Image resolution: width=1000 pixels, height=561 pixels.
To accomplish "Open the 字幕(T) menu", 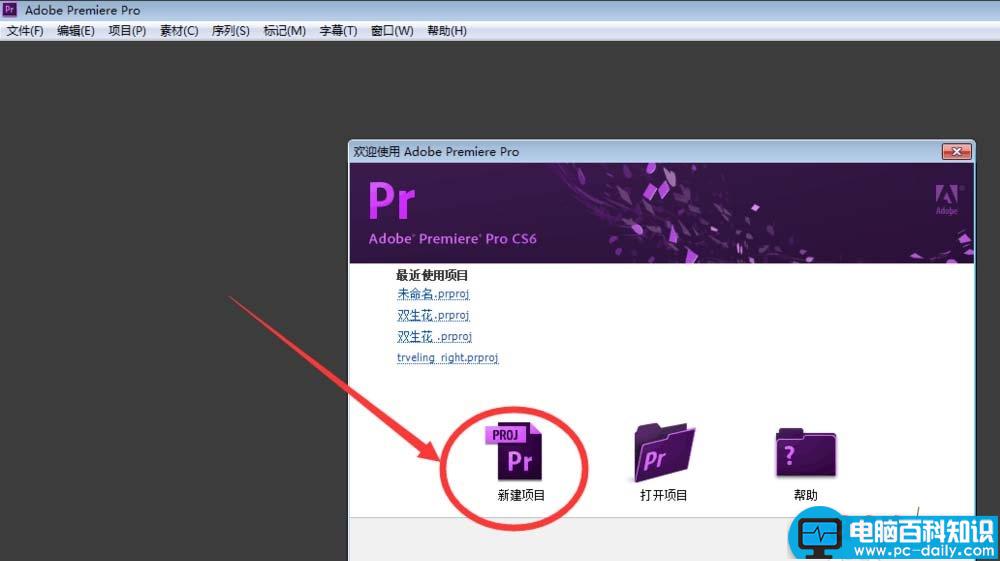I will [338, 31].
